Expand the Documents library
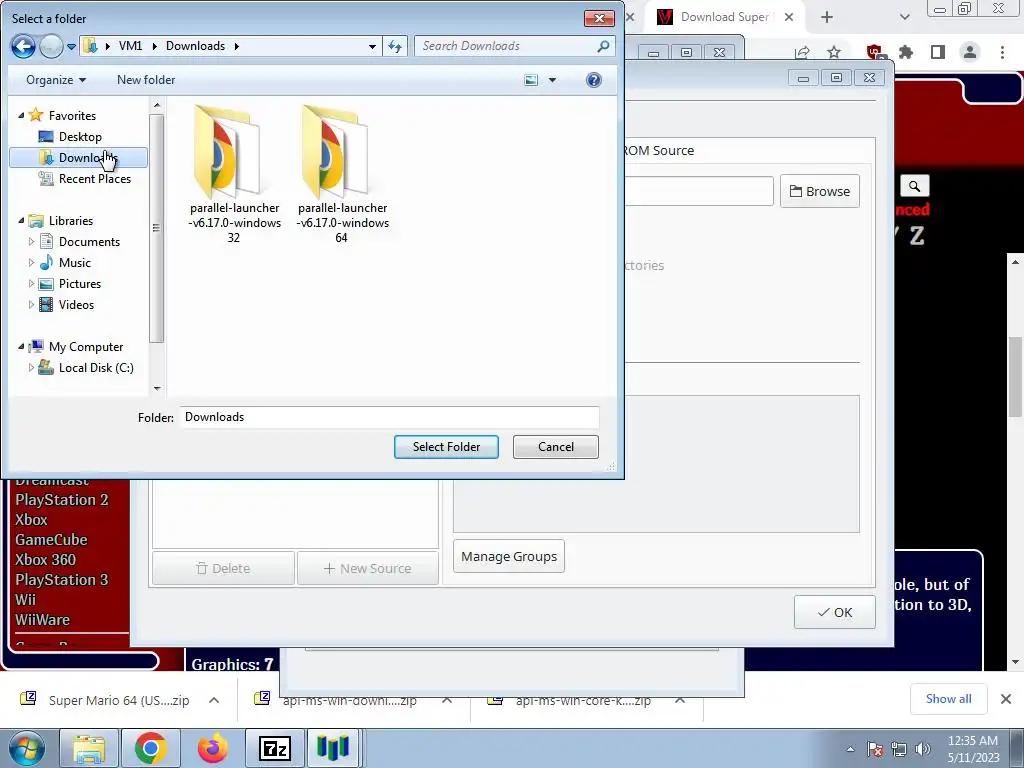 [31, 242]
